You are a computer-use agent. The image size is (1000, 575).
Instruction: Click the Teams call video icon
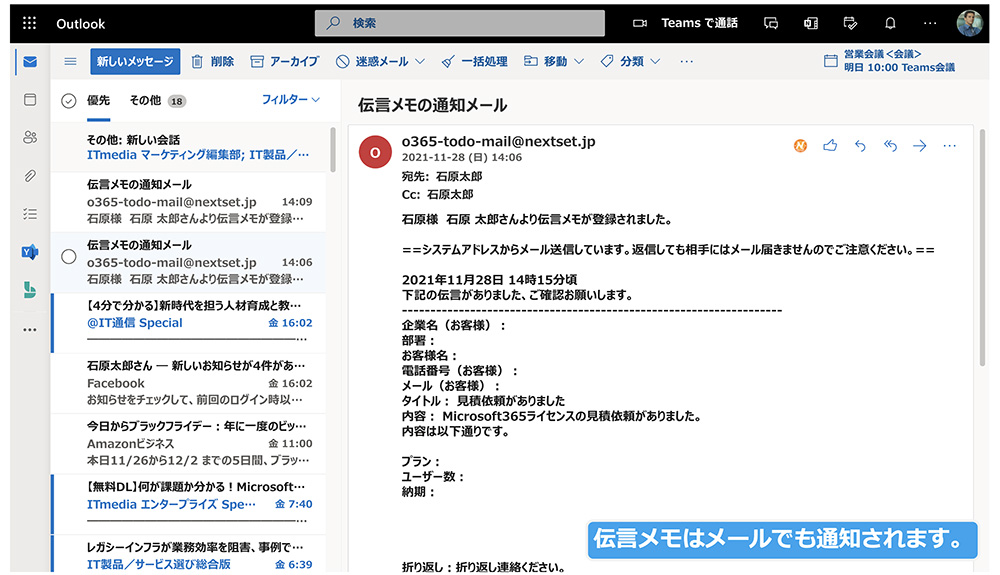click(640, 24)
